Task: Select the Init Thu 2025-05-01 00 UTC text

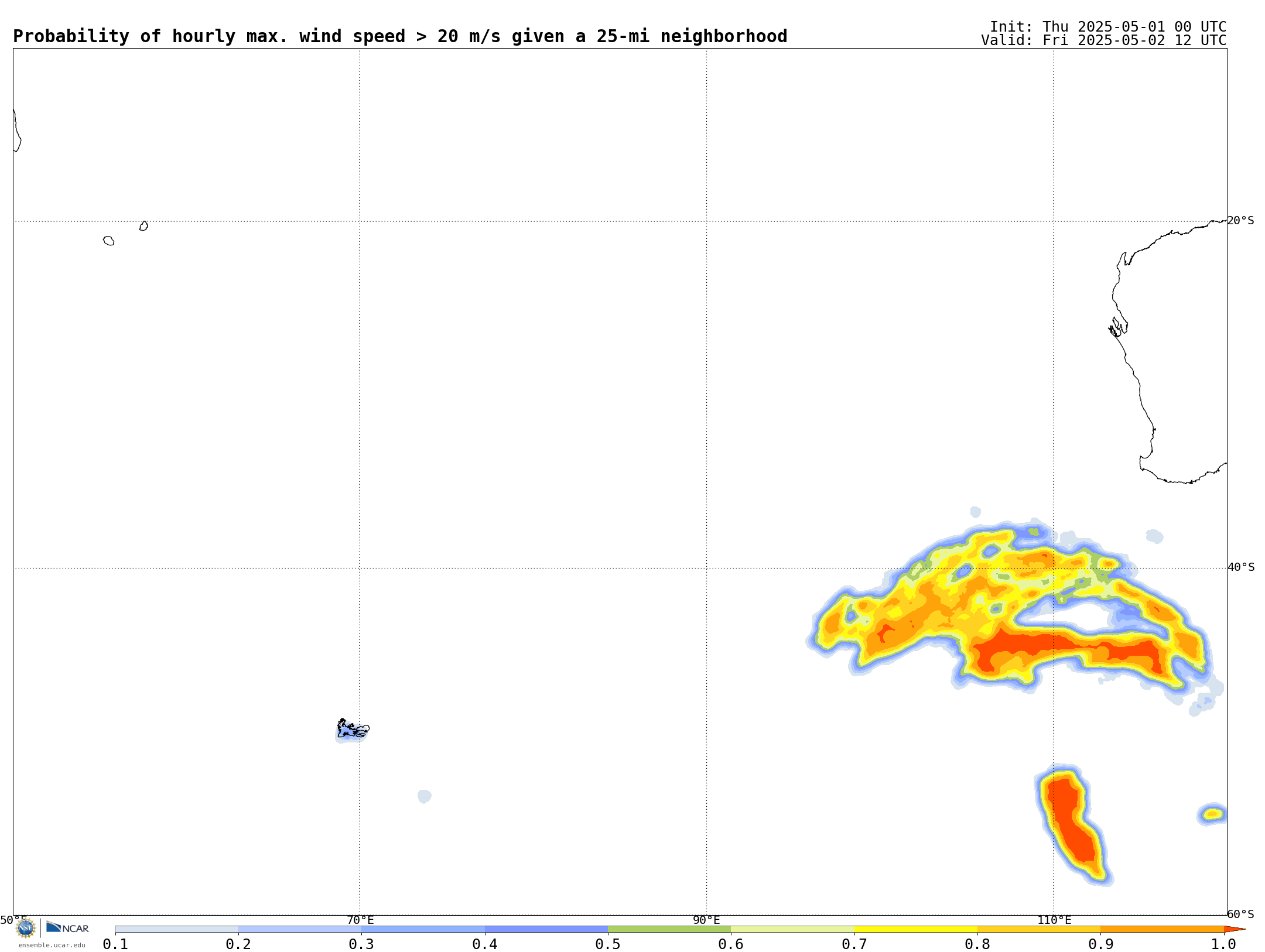Action: [1108, 27]
